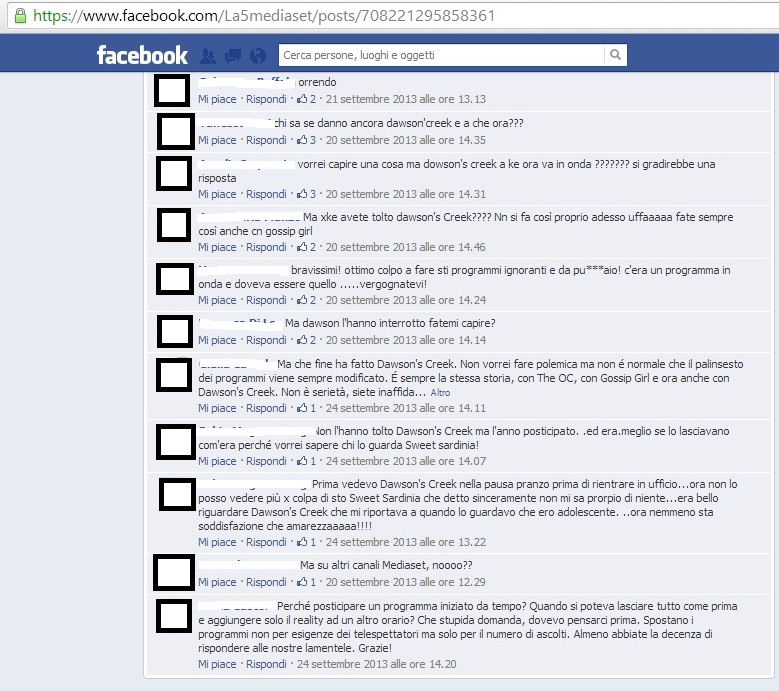Focus the 'Cerca persone, luoghi e oggetti' field

coord(442,55)
